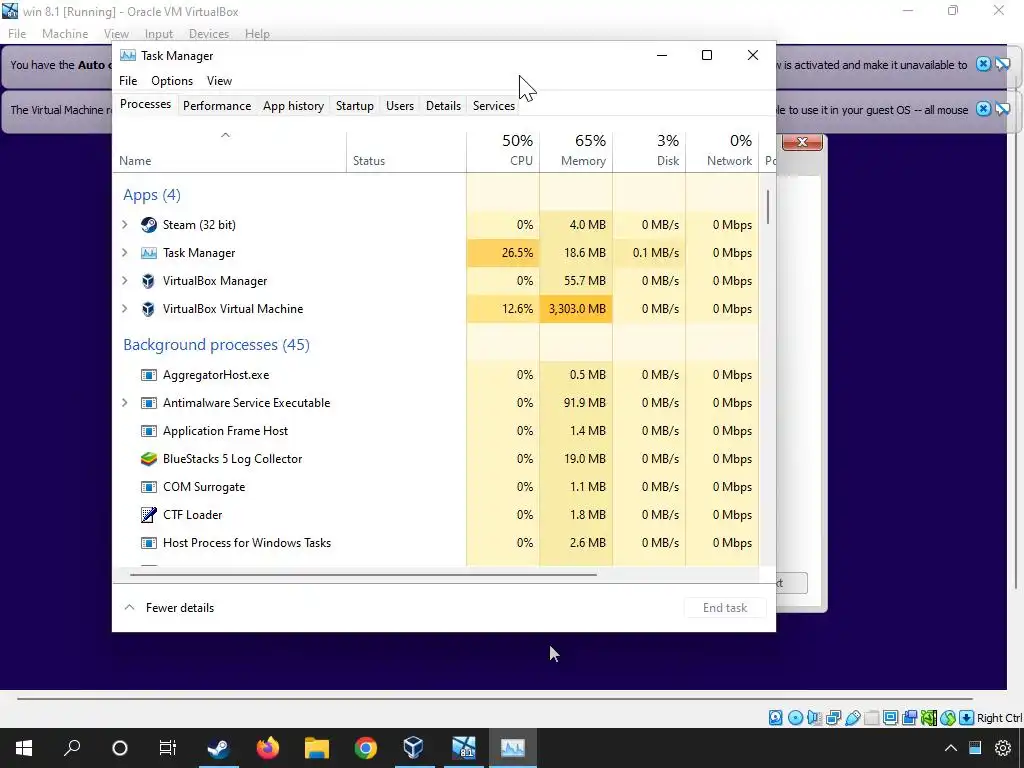
Task: Expand the VirtualBox Manager process group
Action: pyautogui.click(x=125, y=281)
